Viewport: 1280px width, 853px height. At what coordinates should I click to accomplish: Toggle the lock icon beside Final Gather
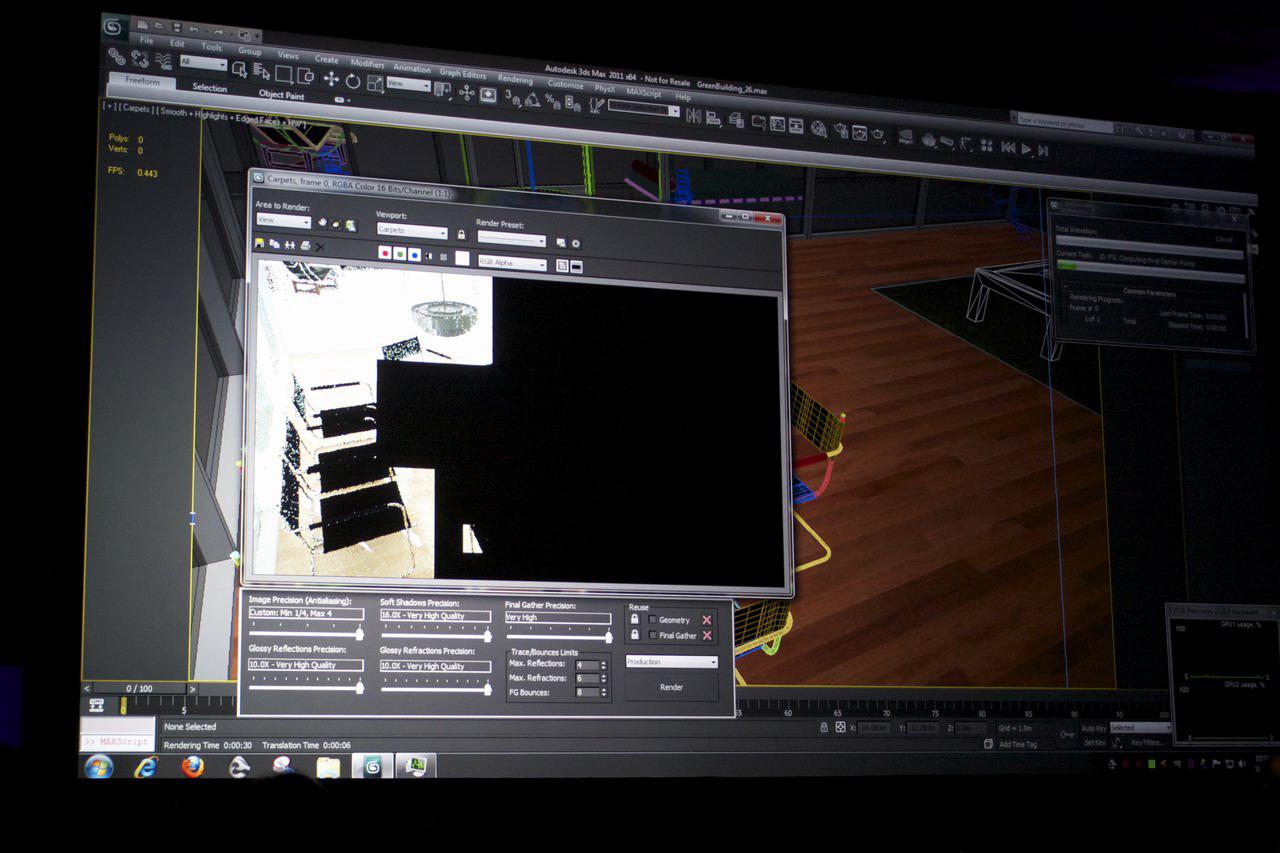[635, 635]
